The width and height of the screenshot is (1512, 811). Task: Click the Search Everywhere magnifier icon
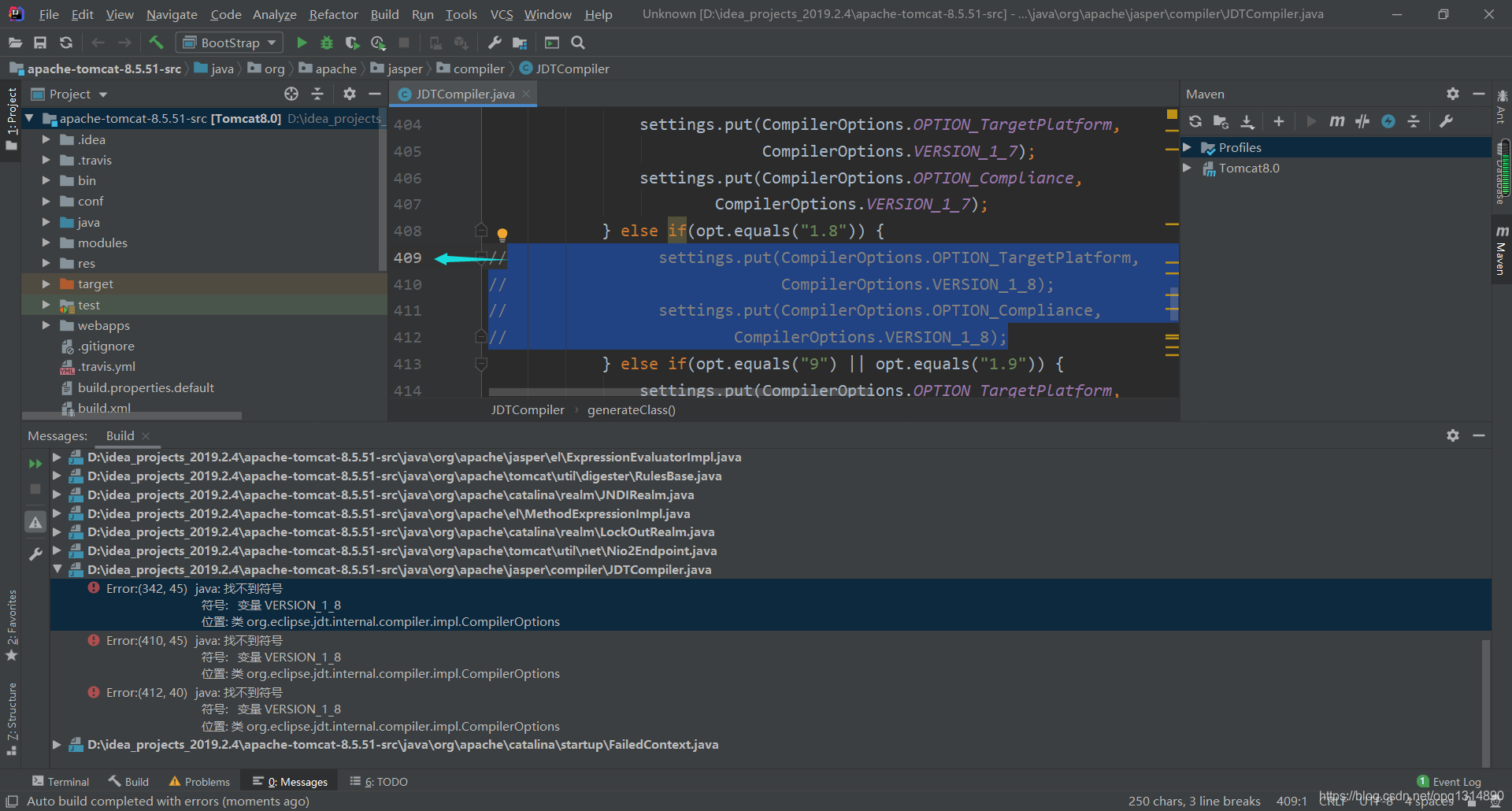pos(578,43)
